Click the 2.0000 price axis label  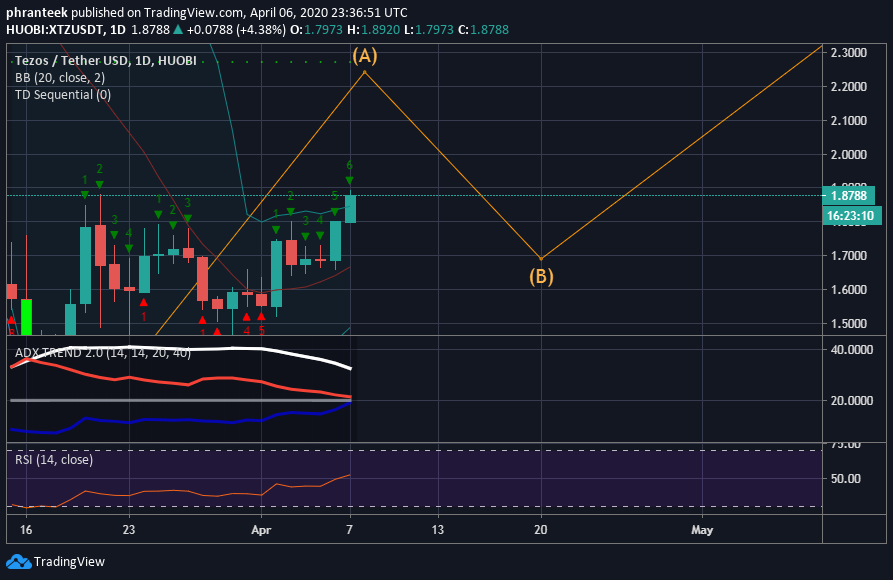click(x=849, y=154)
